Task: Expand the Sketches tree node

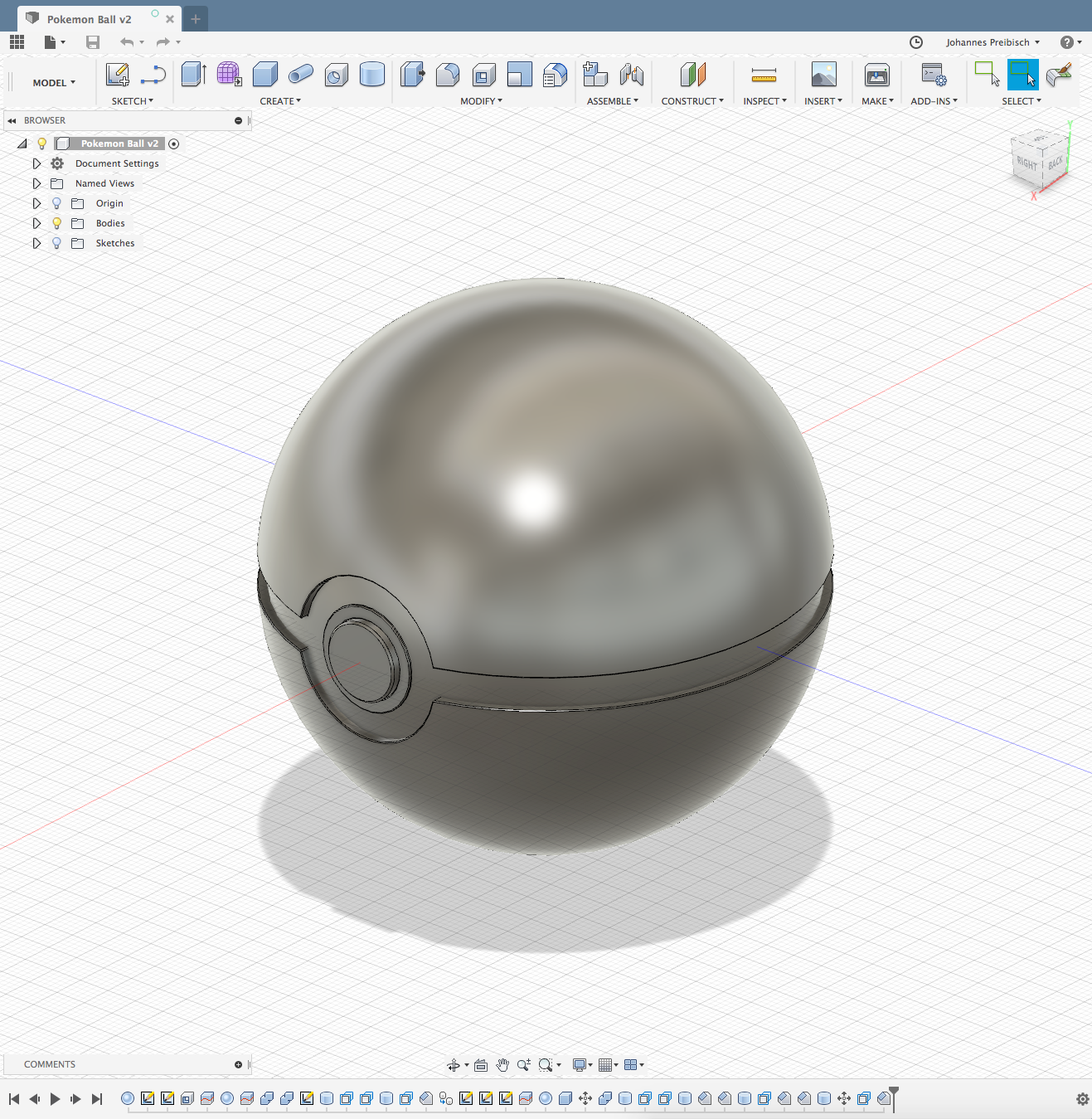Action: pos(36,243)
